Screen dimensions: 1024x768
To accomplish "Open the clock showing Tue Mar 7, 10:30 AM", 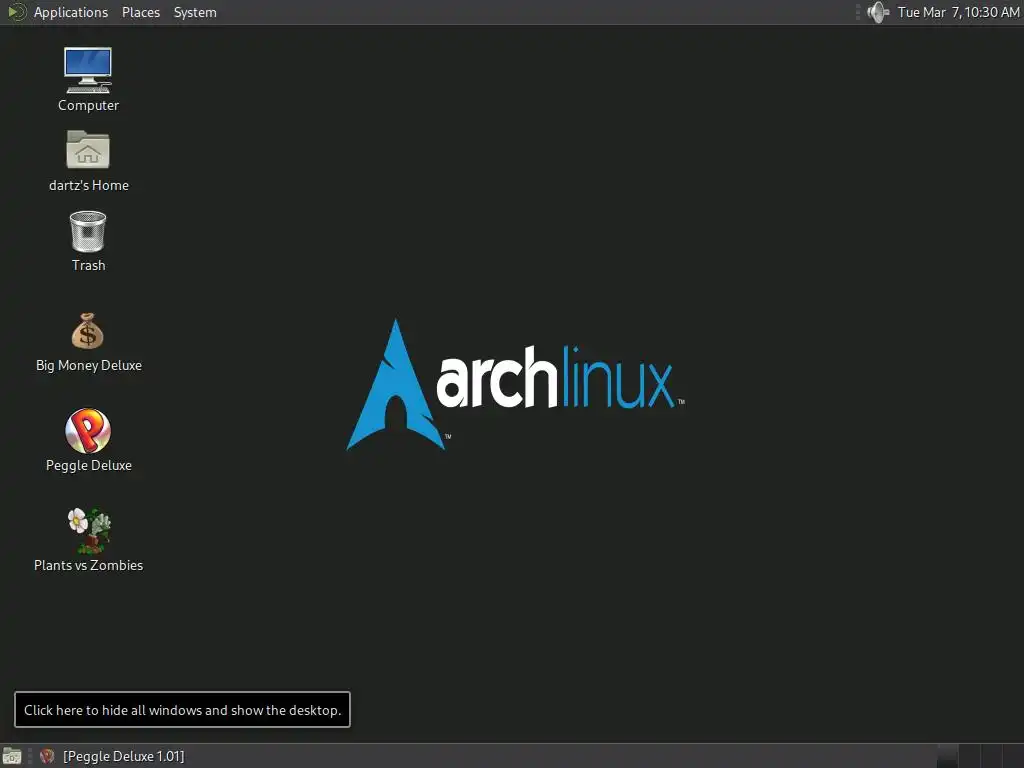I will tap(958, 12).
